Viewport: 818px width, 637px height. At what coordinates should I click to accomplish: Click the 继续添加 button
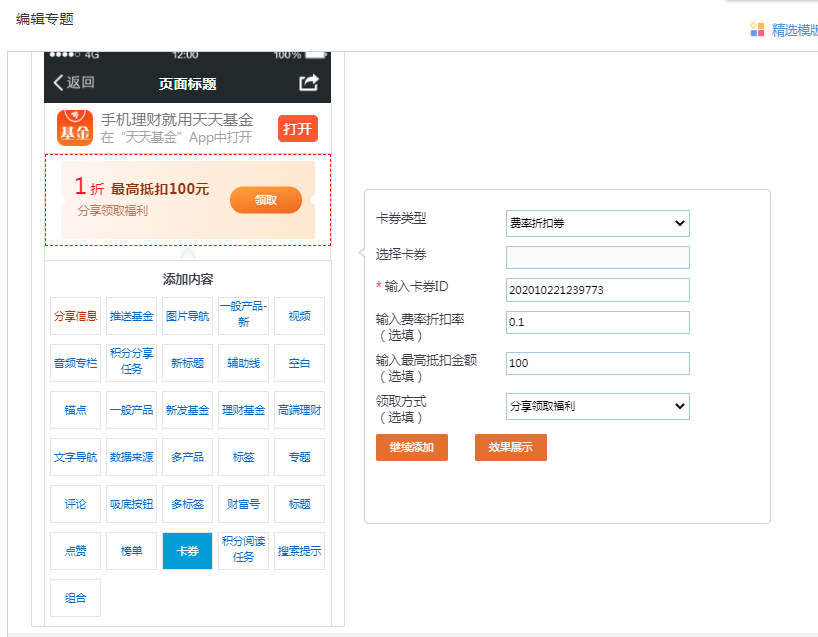click(412, 447)
